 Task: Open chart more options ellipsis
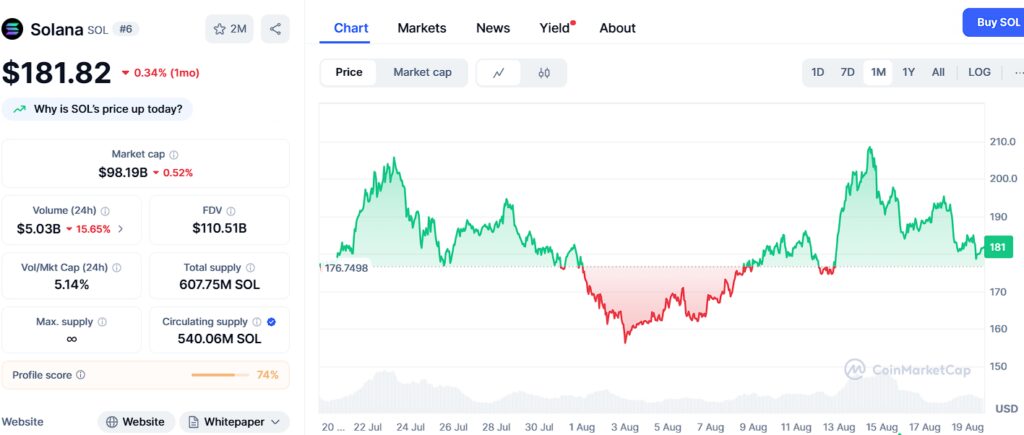pyautogui.click(x=1017, y=73)
